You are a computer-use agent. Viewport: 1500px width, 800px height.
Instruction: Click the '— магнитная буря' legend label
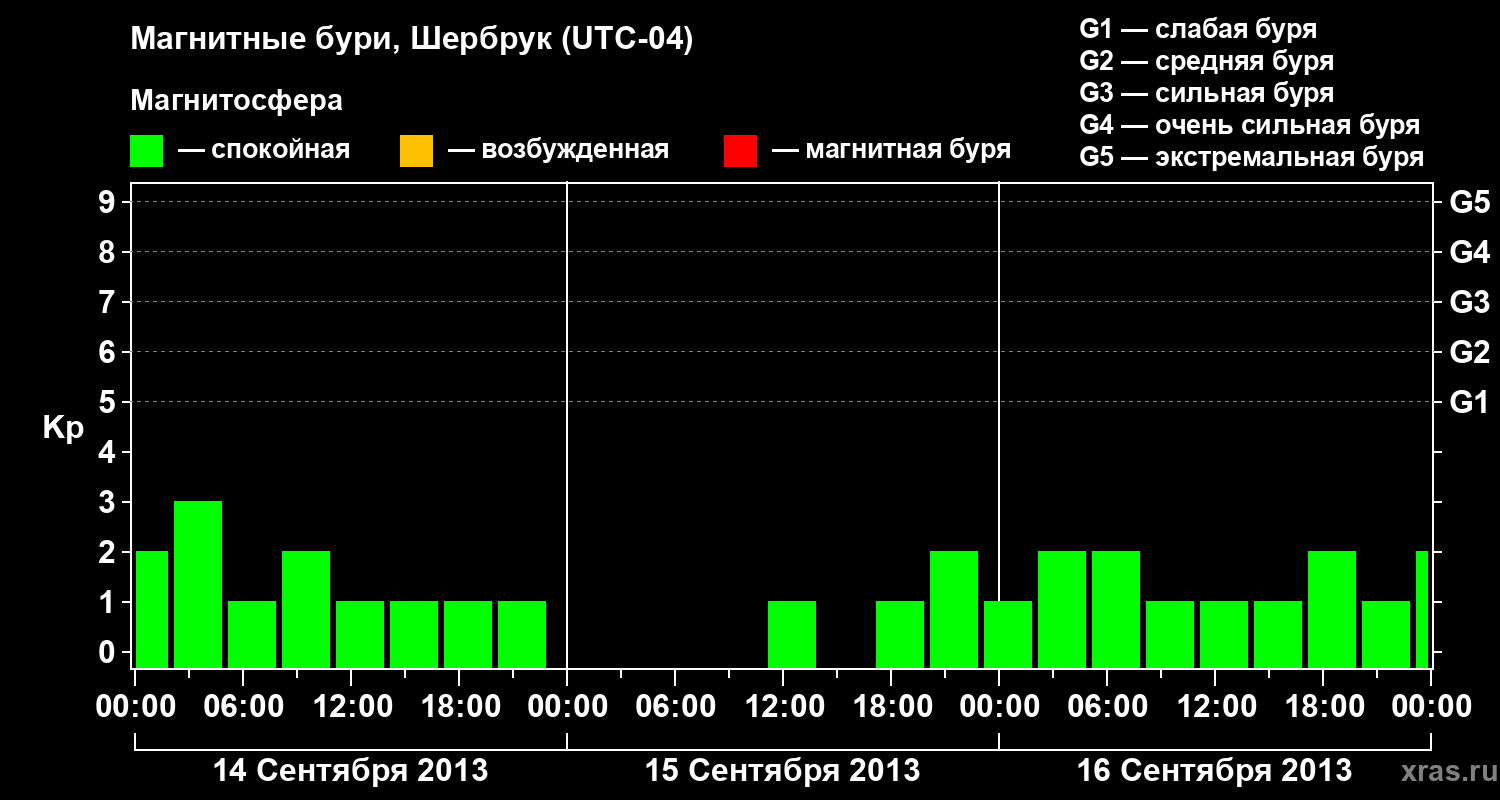(x=892, y=150)
